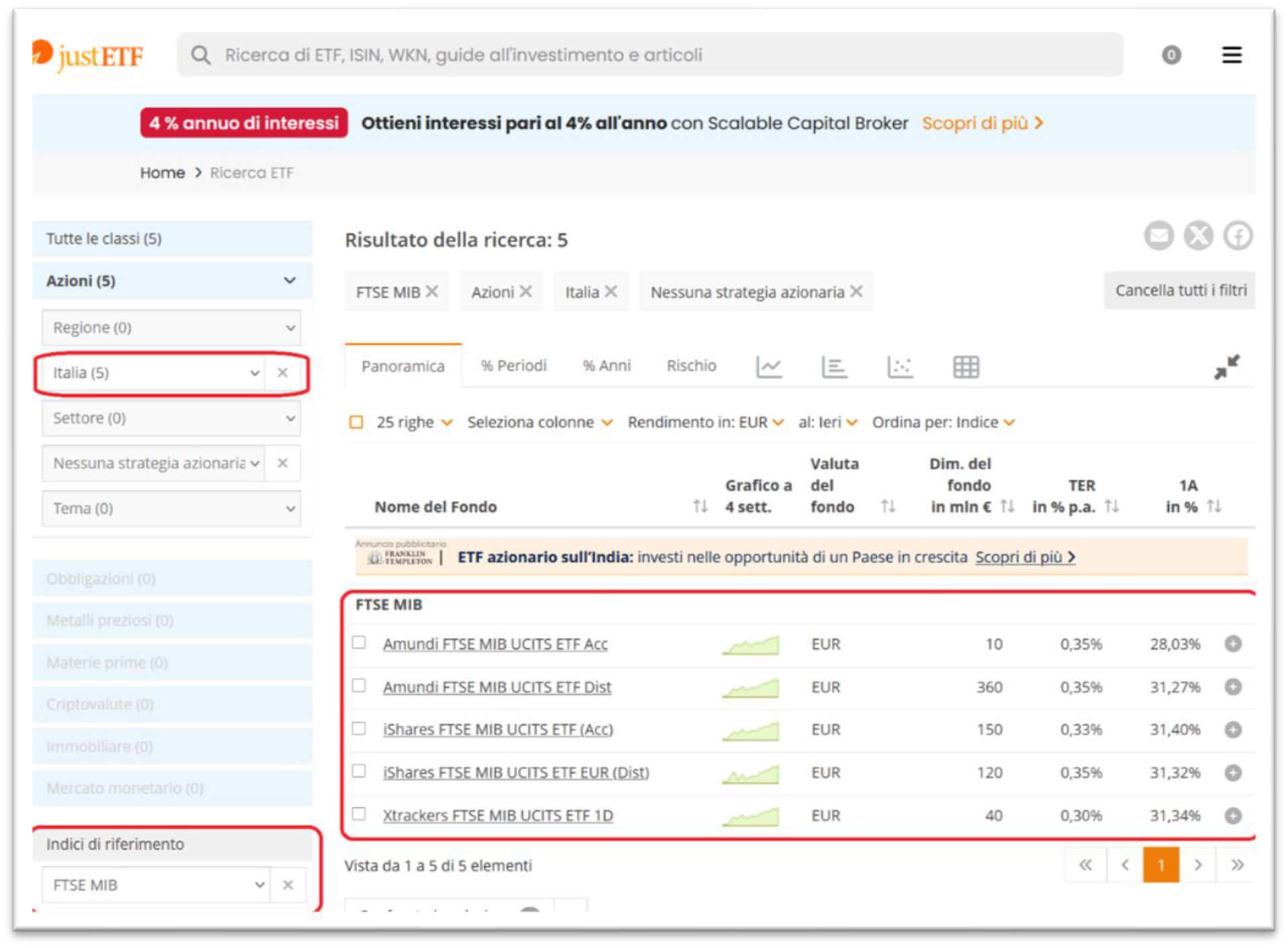Open the hamburger menu icon
This screenshot has height=948, width=1288.
[x=1231, y=55]
